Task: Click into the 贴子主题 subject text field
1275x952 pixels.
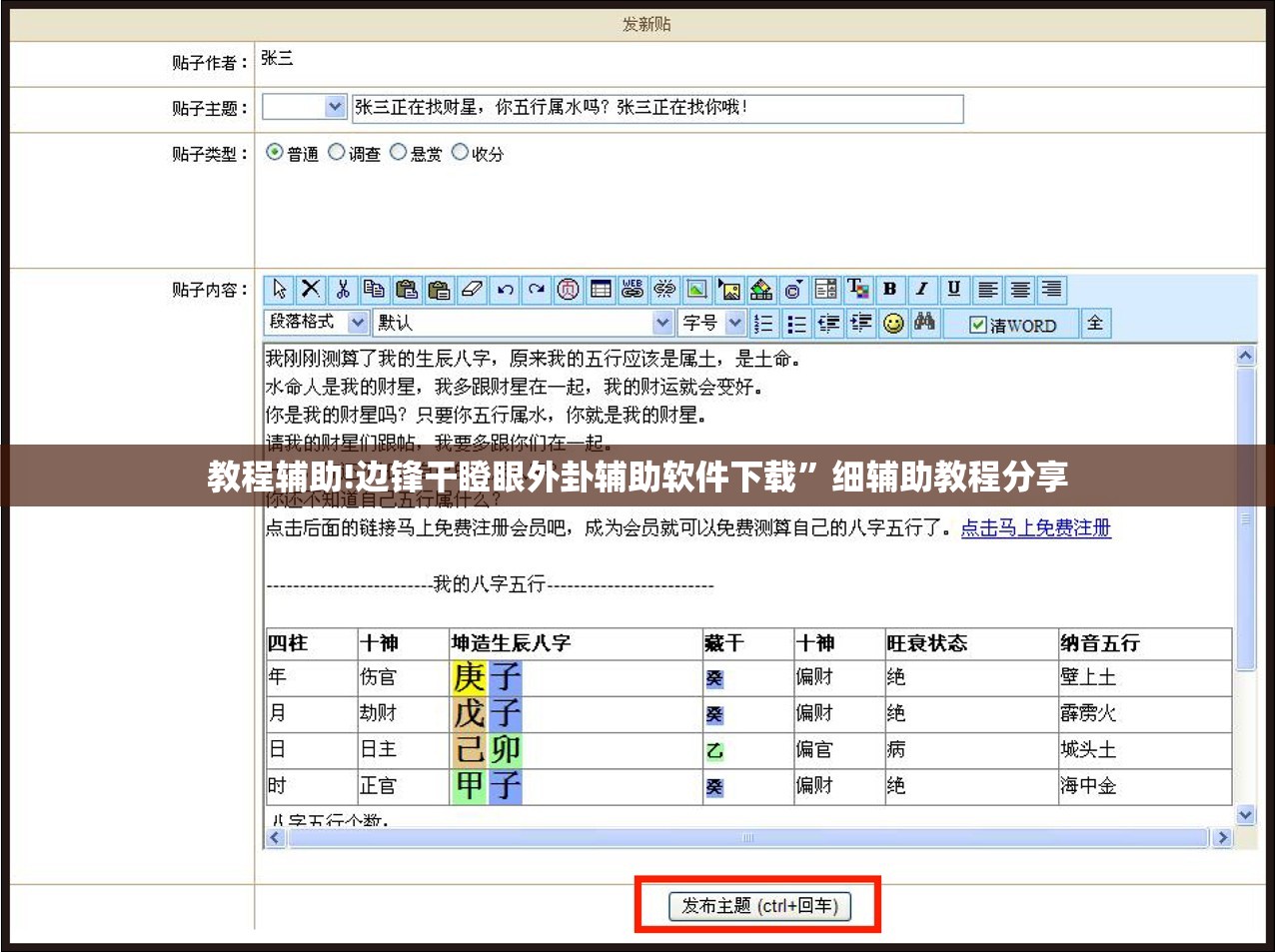Action: [657, 108]
